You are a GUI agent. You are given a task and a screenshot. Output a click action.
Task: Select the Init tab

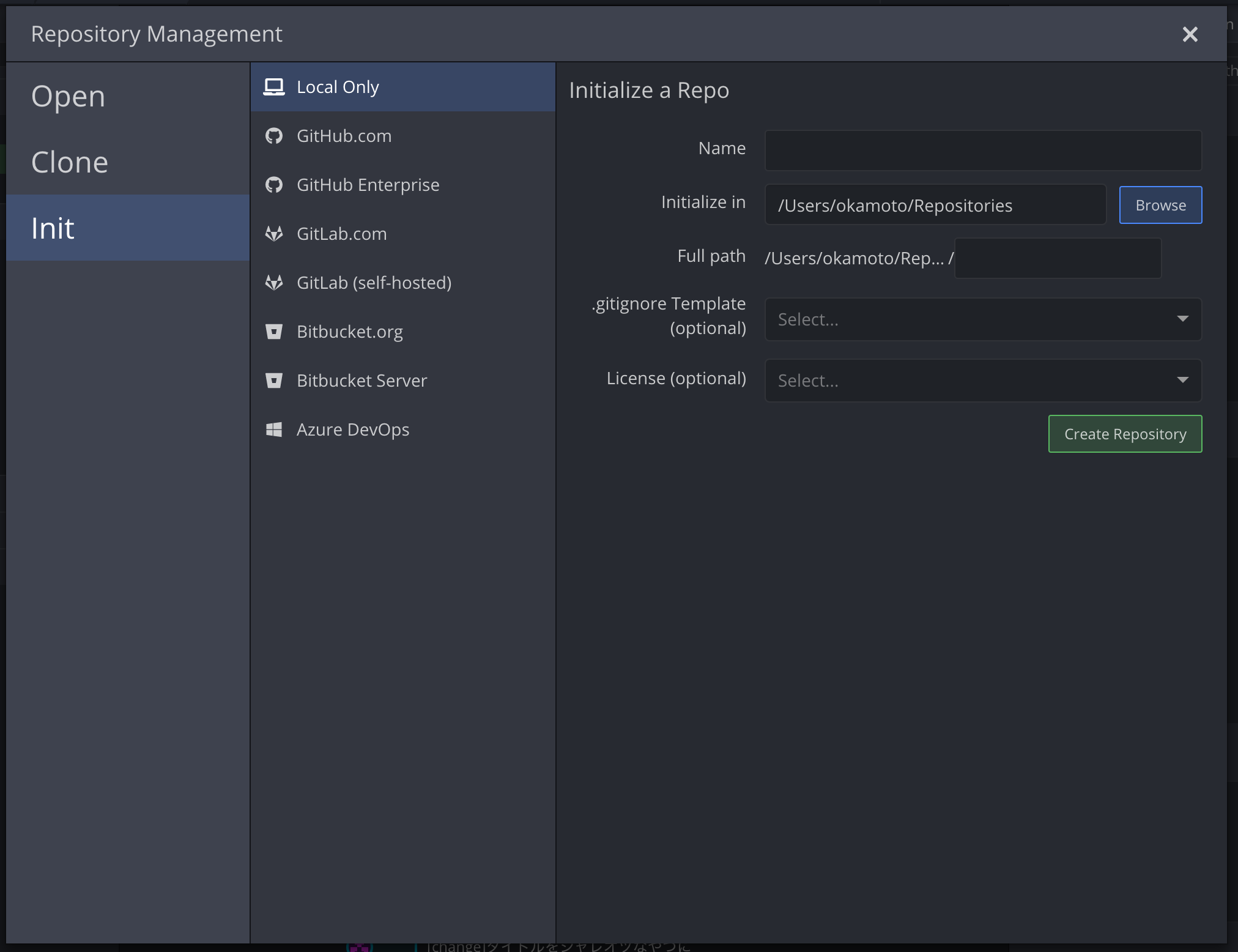(x=53, y=227)
